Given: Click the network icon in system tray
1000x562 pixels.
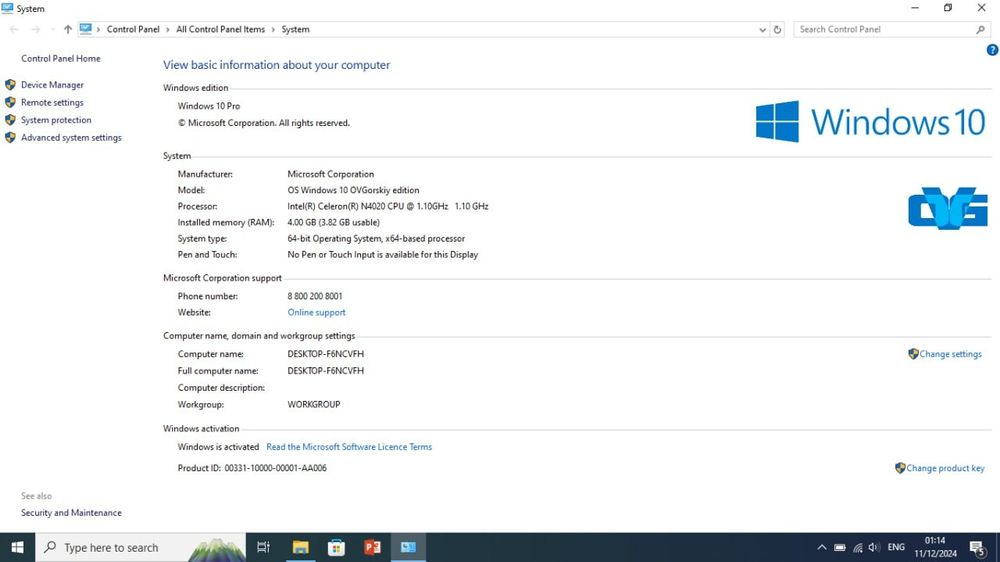Looking at the screenshot, I should (858, 547).
